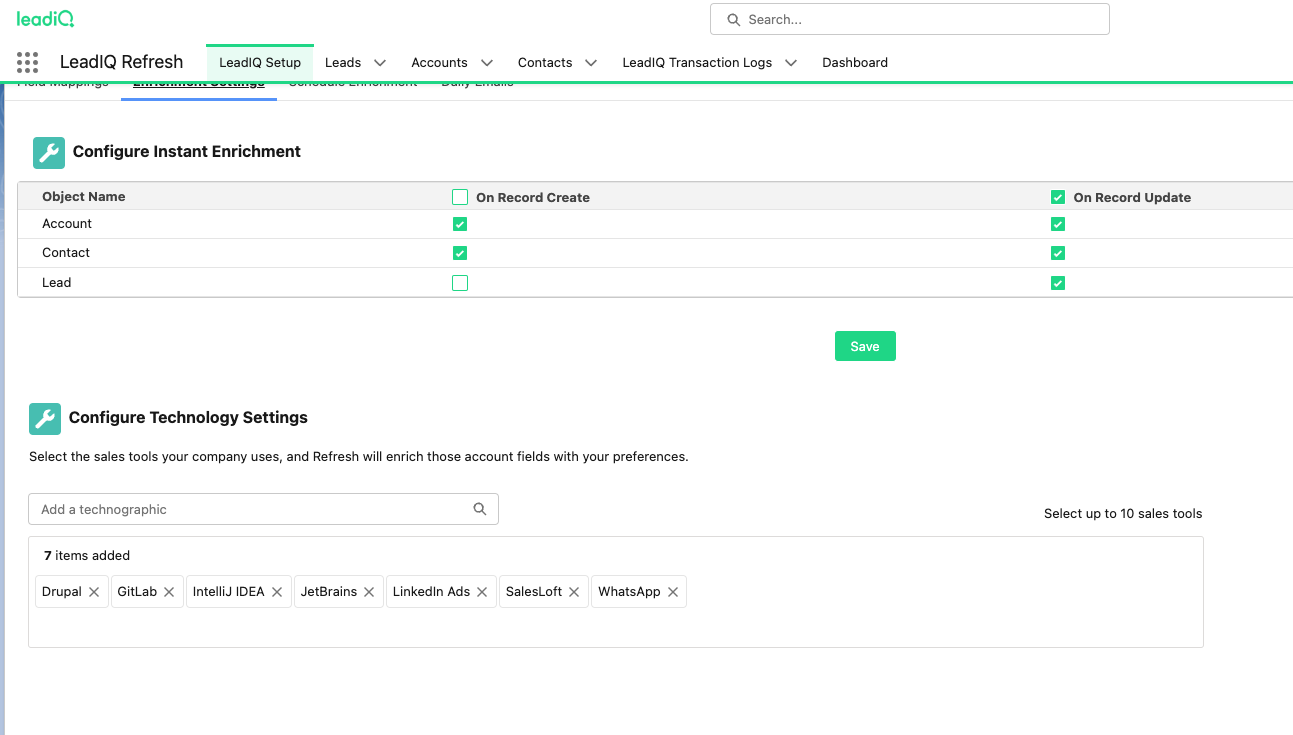Click the leadiQ logo
1293x735 pixels.
(x=45, y=18)
